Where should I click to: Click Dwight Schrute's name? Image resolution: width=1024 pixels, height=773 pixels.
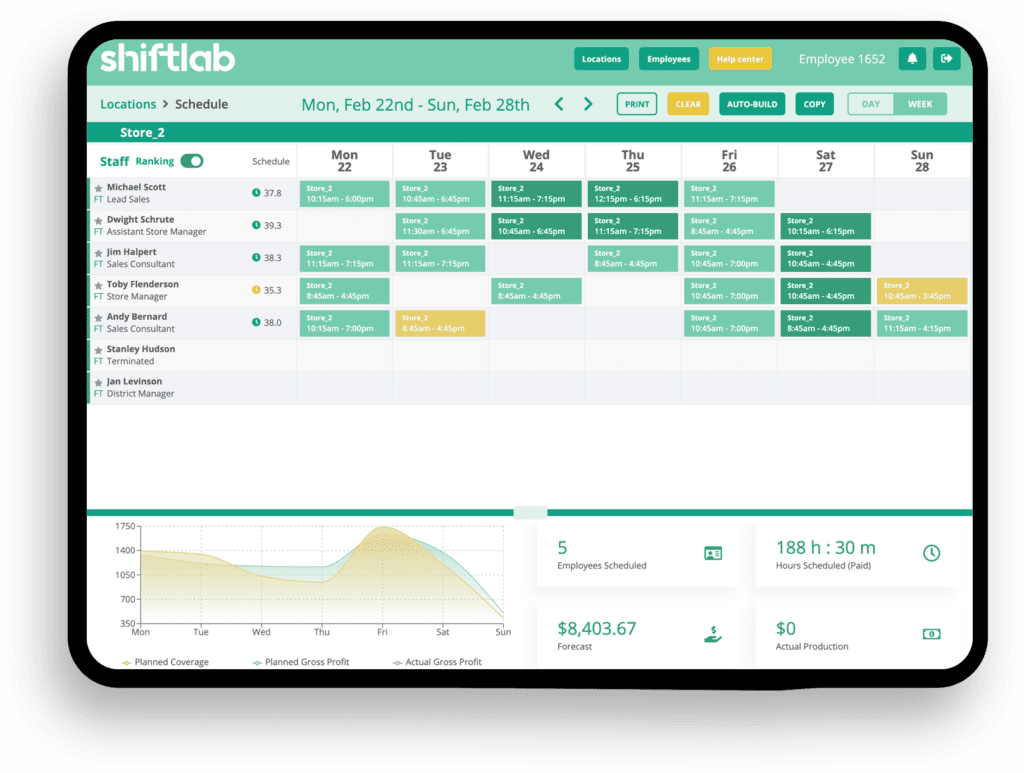coord(140,219)
